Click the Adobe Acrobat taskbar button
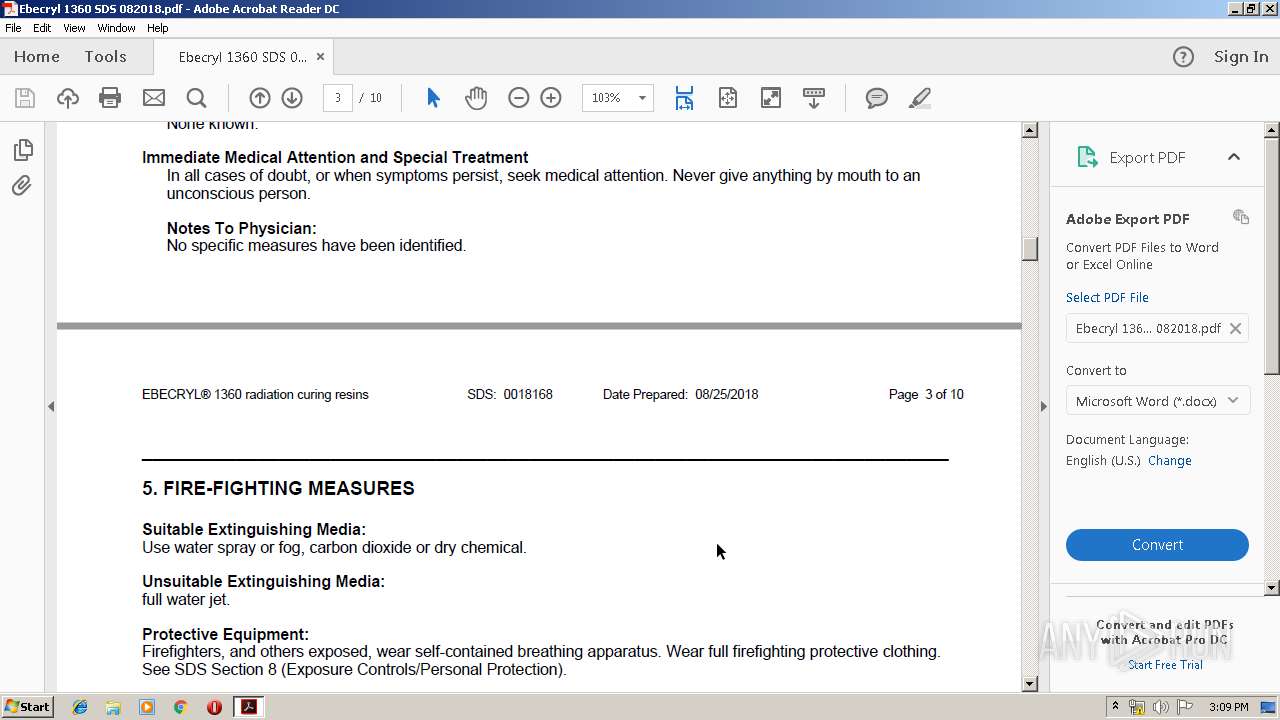This screenshot has width=1280, height=720. (x=248, y=707)
